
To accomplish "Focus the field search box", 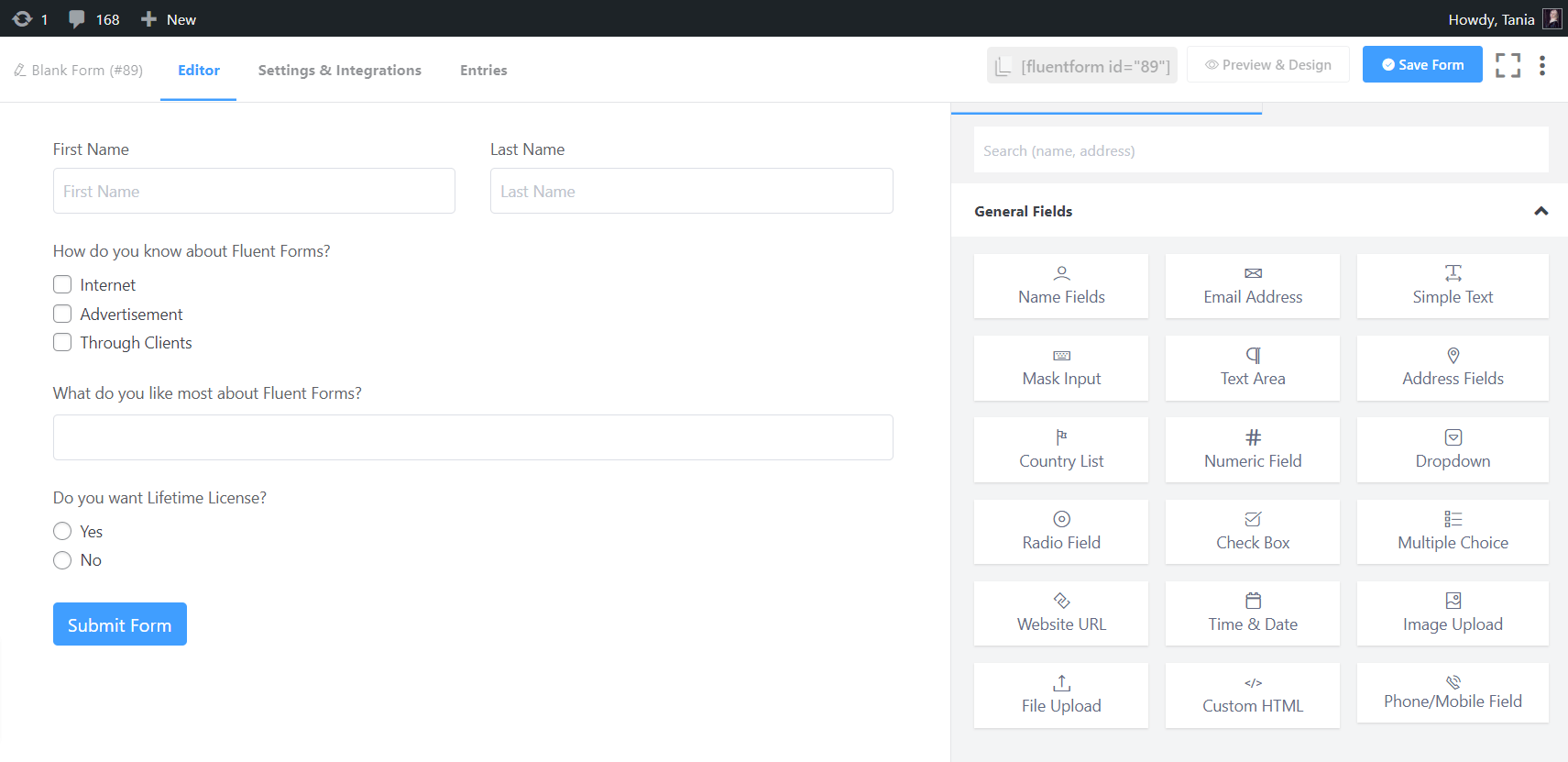I will (x=1261, y=150).
